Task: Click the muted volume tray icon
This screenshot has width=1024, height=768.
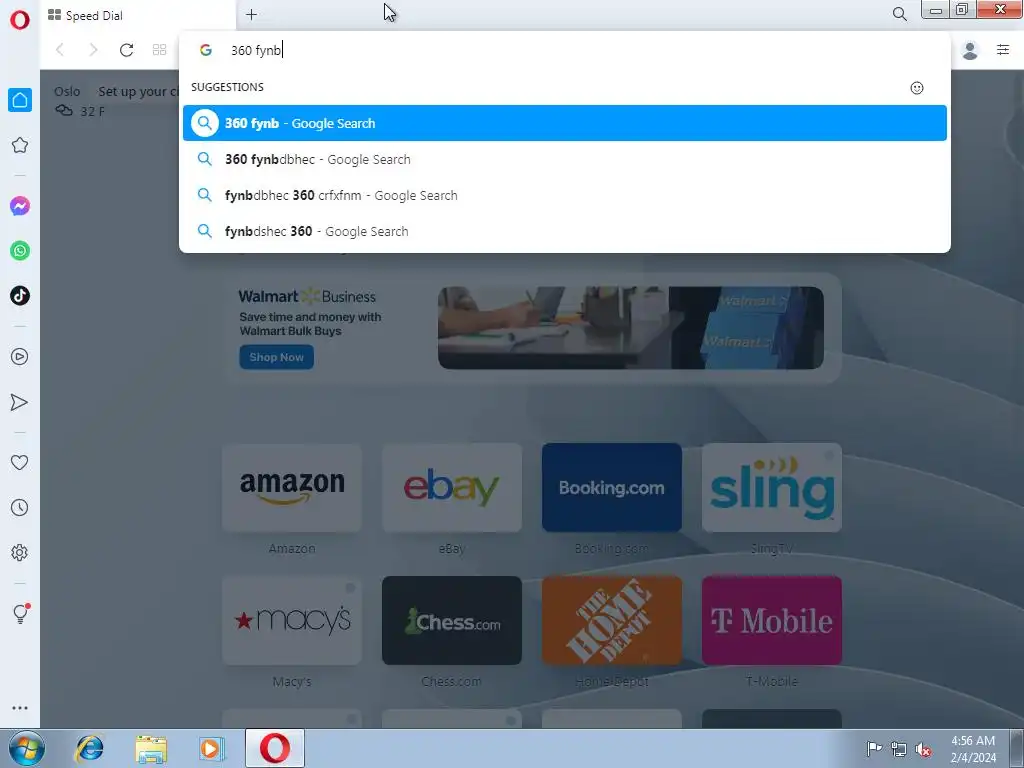Action: coord(923,749)
